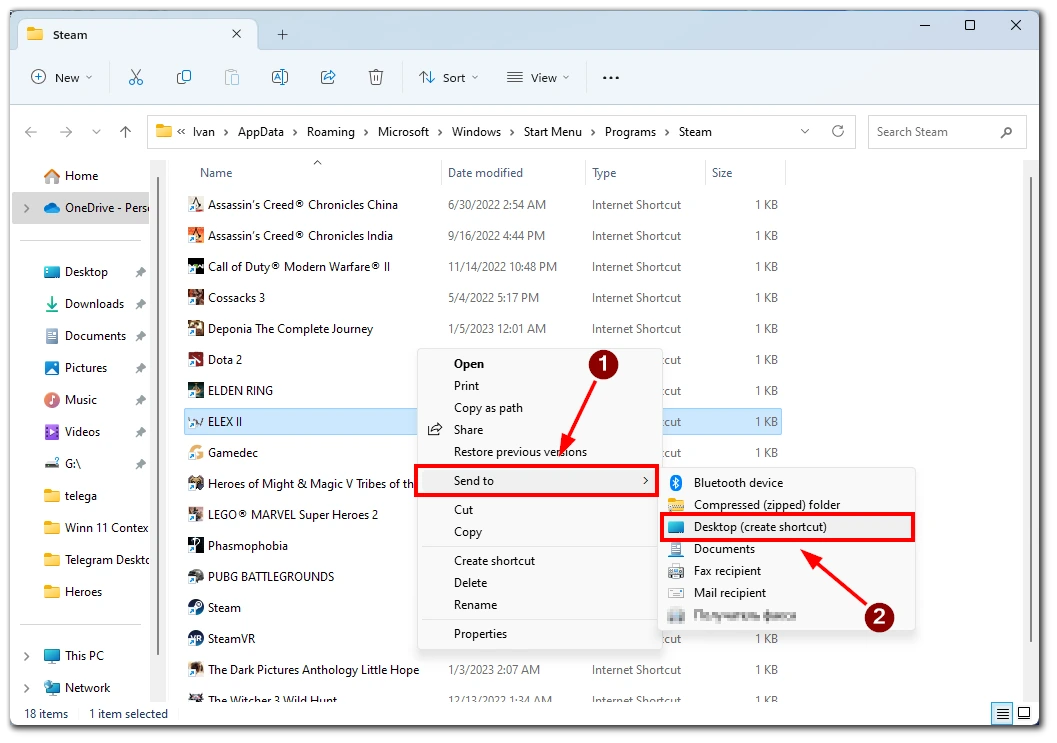Click the Gamedec shortcut icon

pos(195,452)
